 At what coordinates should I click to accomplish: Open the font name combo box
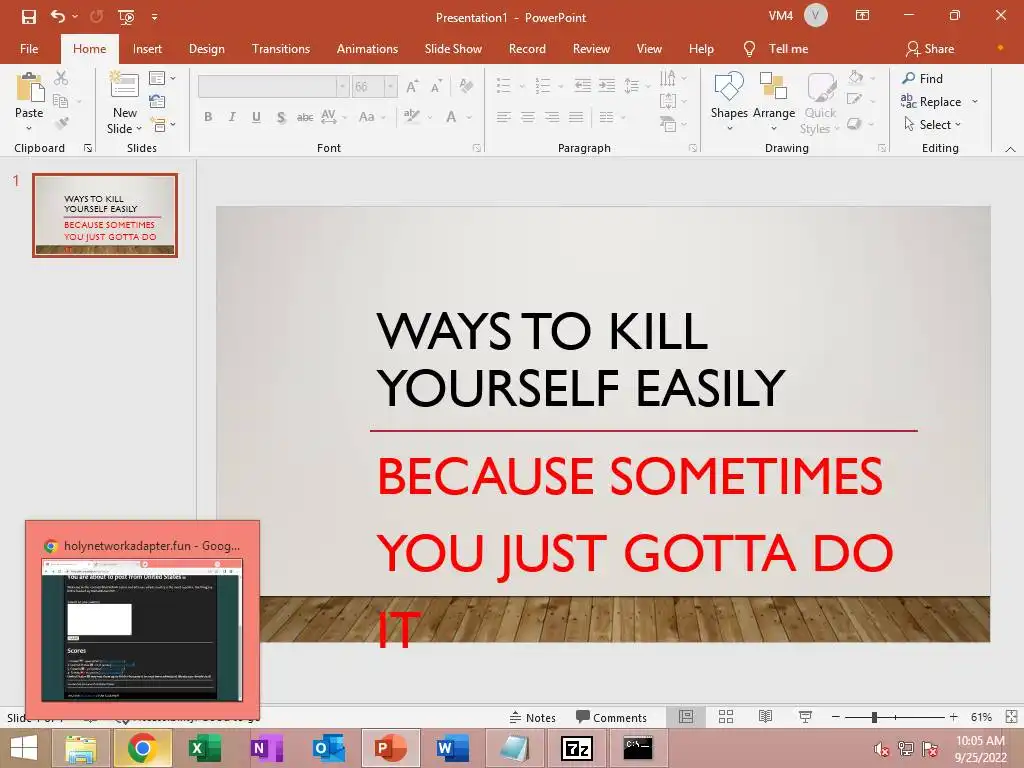[273, 86]
